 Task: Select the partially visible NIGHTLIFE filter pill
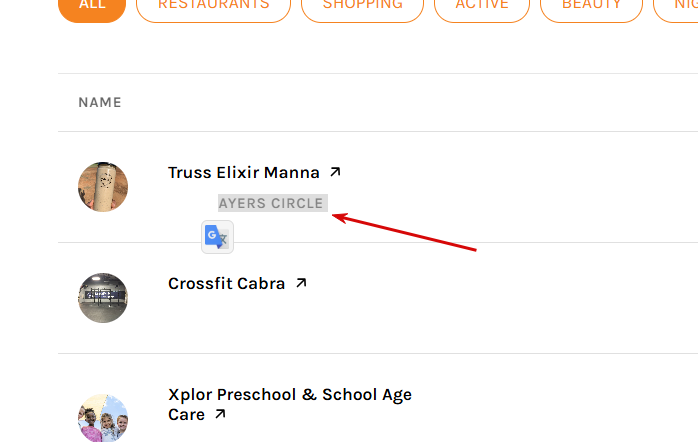coord(676,6)
